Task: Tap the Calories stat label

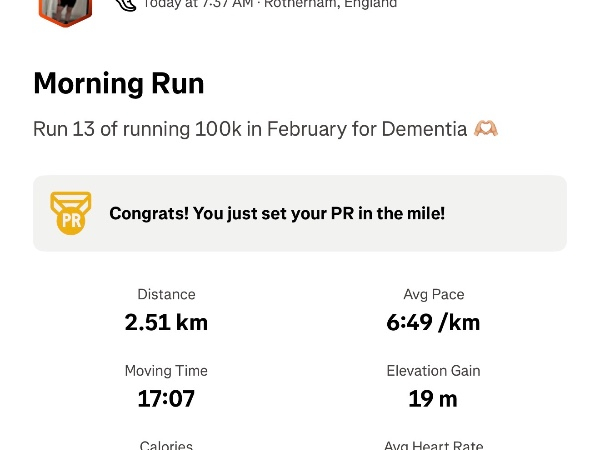Action: coord(166,445)
